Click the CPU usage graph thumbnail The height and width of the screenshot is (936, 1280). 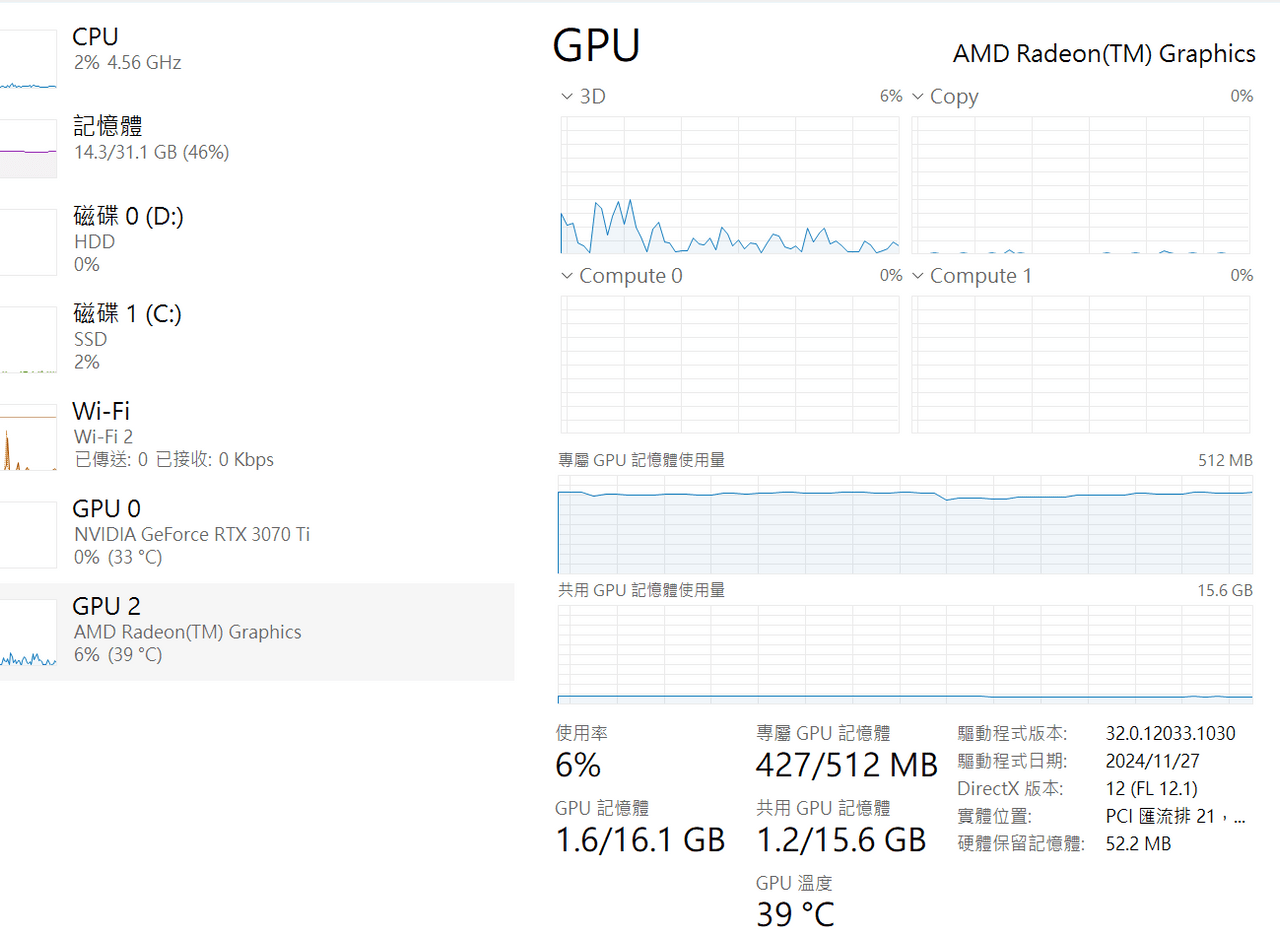(27, 60)
